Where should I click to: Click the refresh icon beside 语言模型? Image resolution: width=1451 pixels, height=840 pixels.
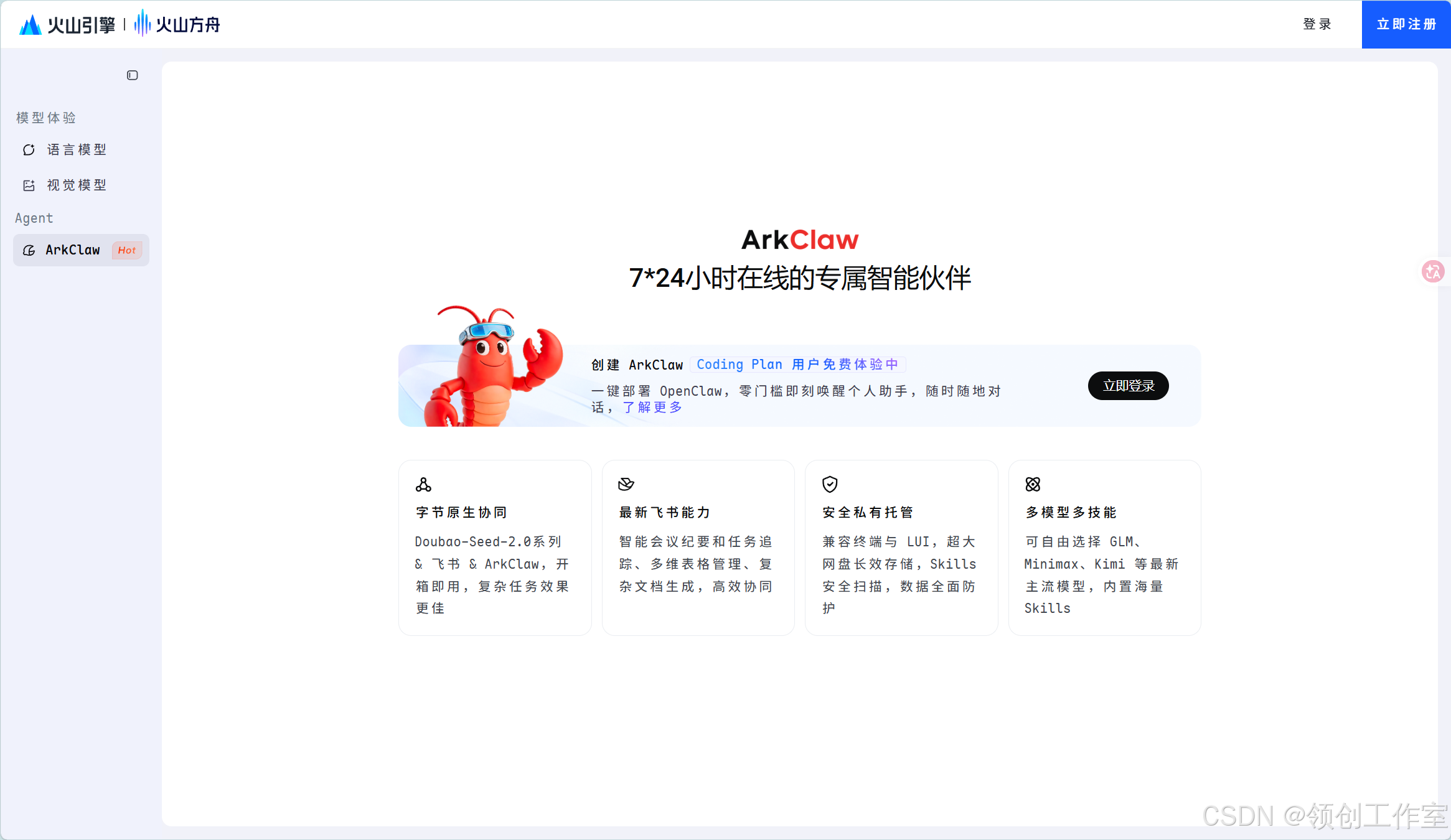click(29, 149)
